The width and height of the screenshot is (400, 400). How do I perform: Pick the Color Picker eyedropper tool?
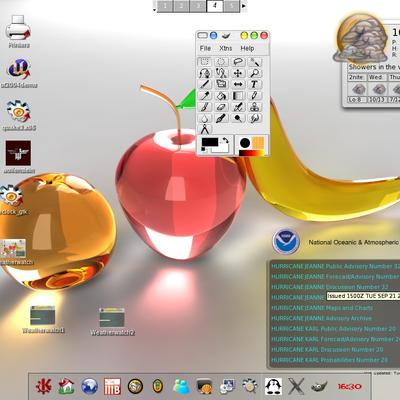[205, 96]
